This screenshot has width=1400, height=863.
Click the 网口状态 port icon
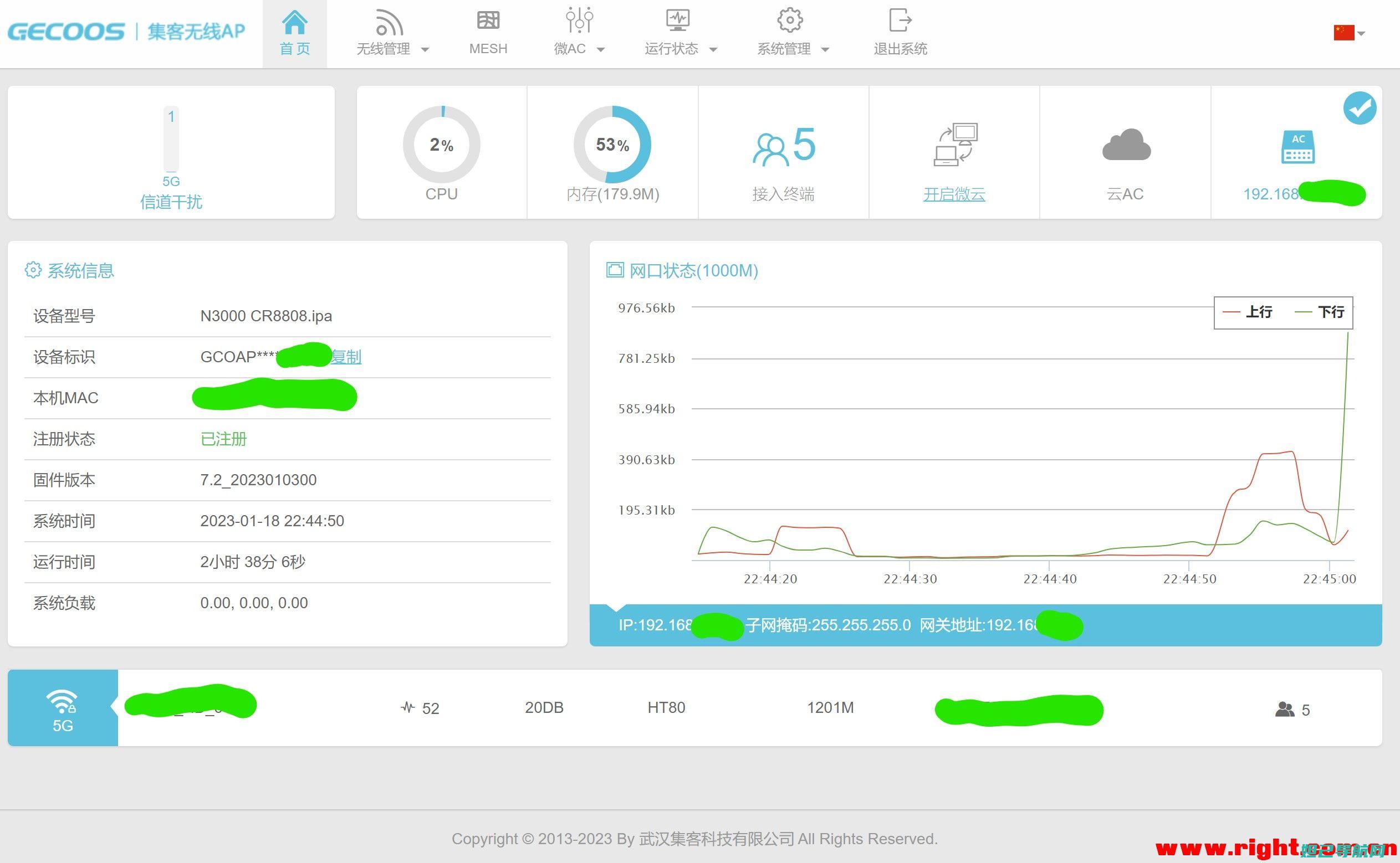(x=615, y=270)
